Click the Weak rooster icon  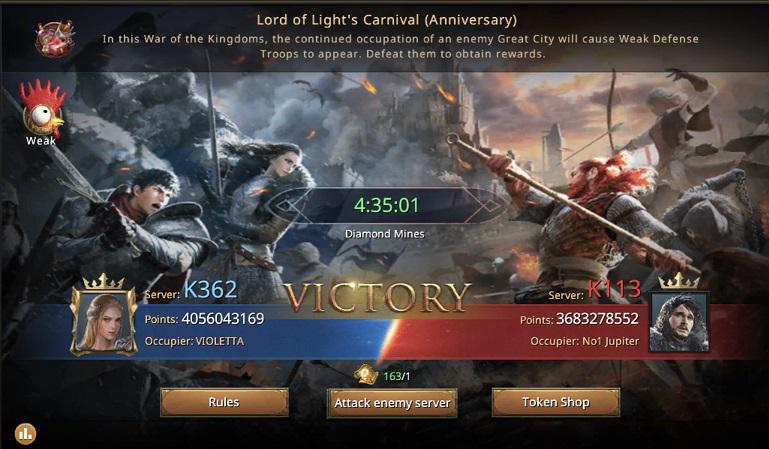[x=43, y=109]
